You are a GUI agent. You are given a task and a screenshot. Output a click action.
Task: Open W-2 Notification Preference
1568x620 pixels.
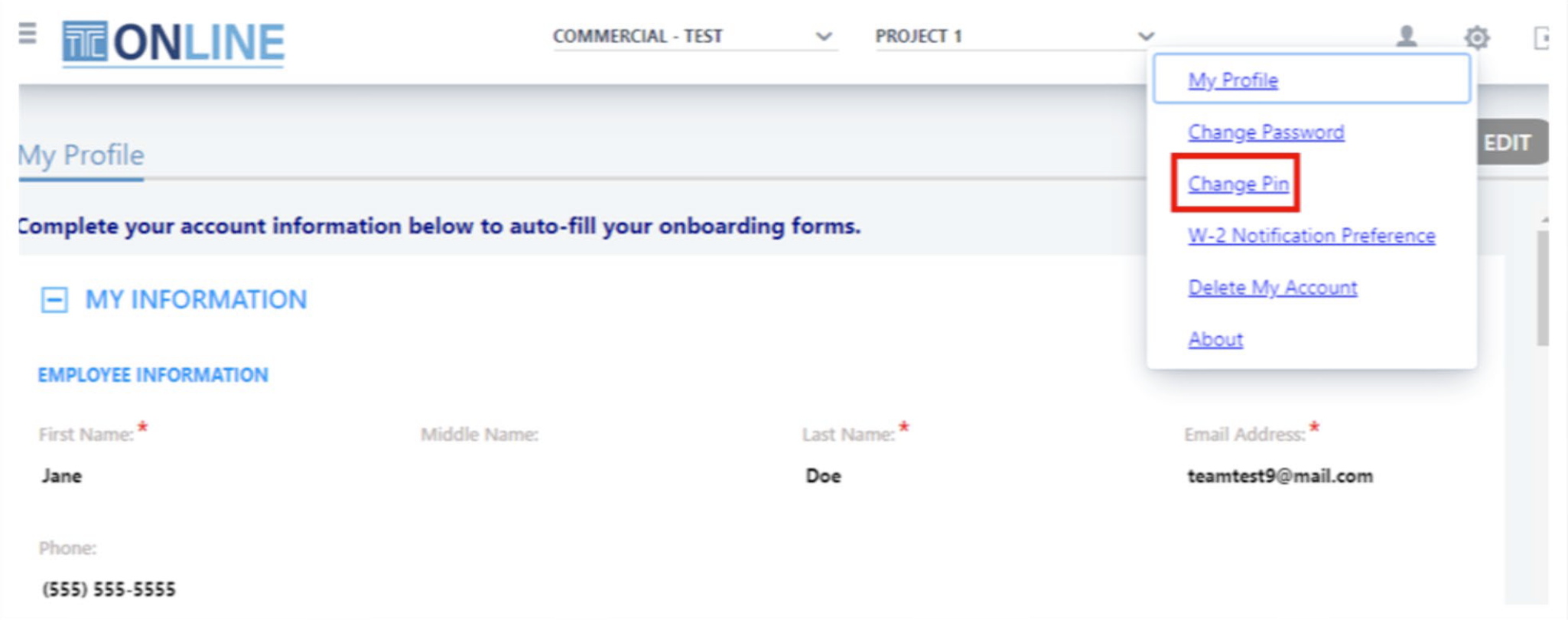click(1311, 236)
